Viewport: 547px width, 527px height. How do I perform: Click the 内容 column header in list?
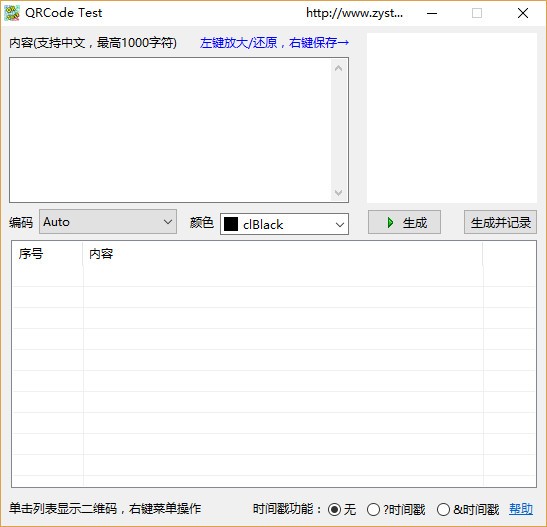pos(283,254)
